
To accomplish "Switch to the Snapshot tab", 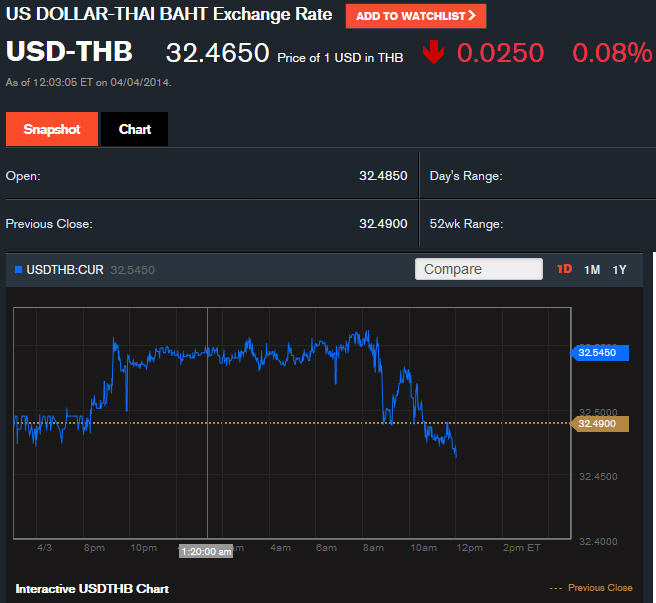I will point(52,129).
